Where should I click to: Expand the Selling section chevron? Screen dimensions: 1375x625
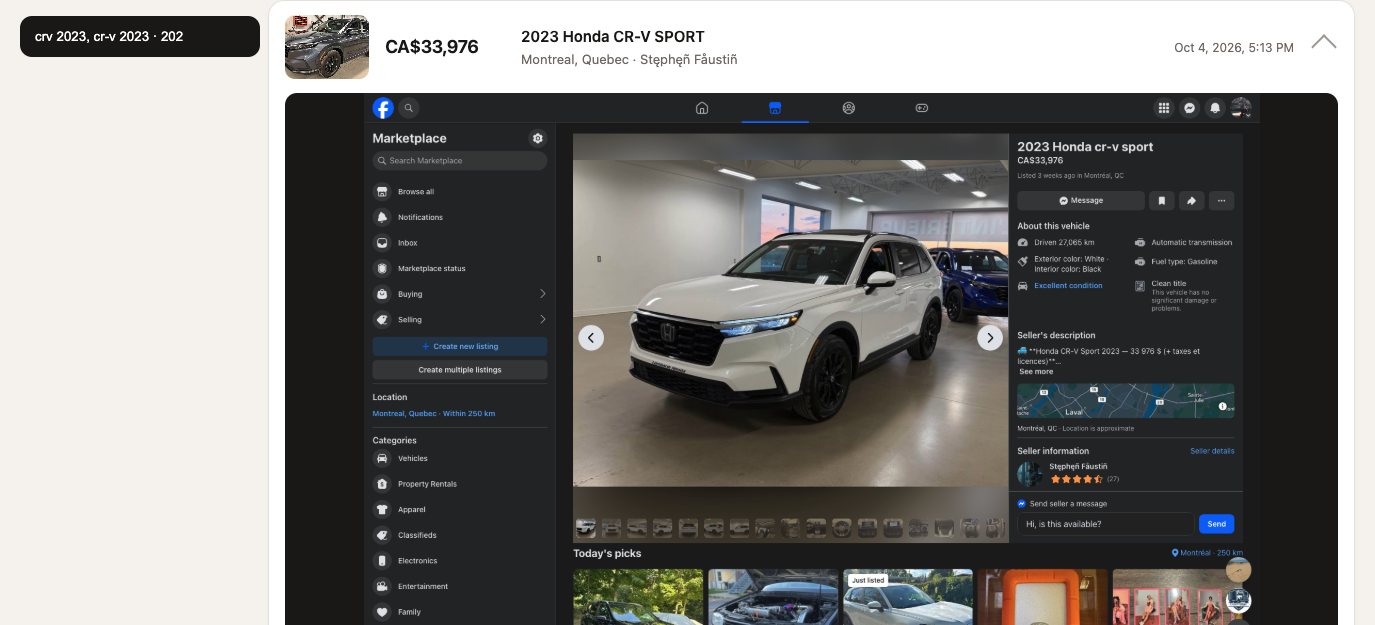click(542, 320)
